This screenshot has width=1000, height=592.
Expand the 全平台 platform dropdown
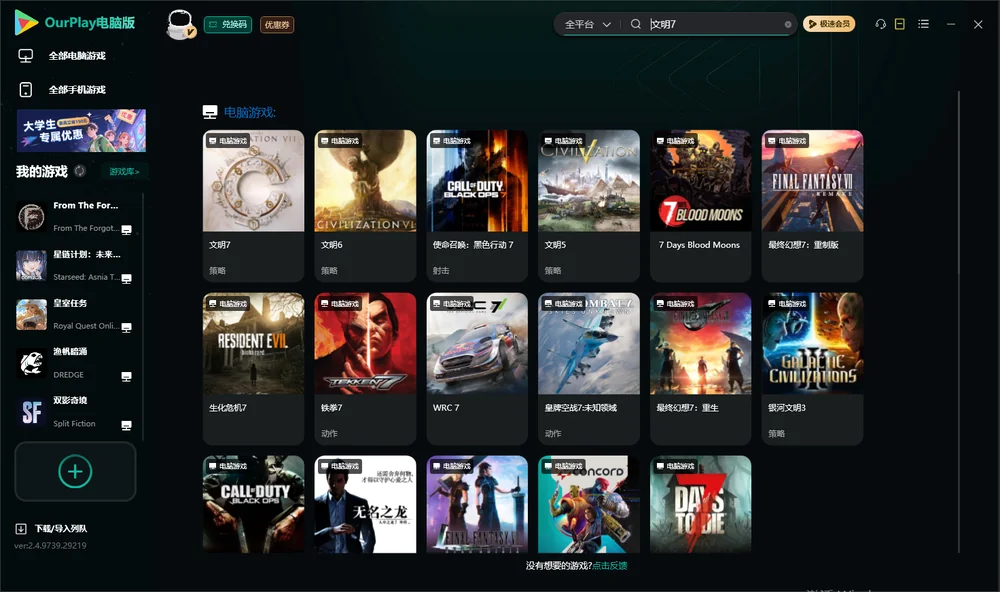coord(587,24)
